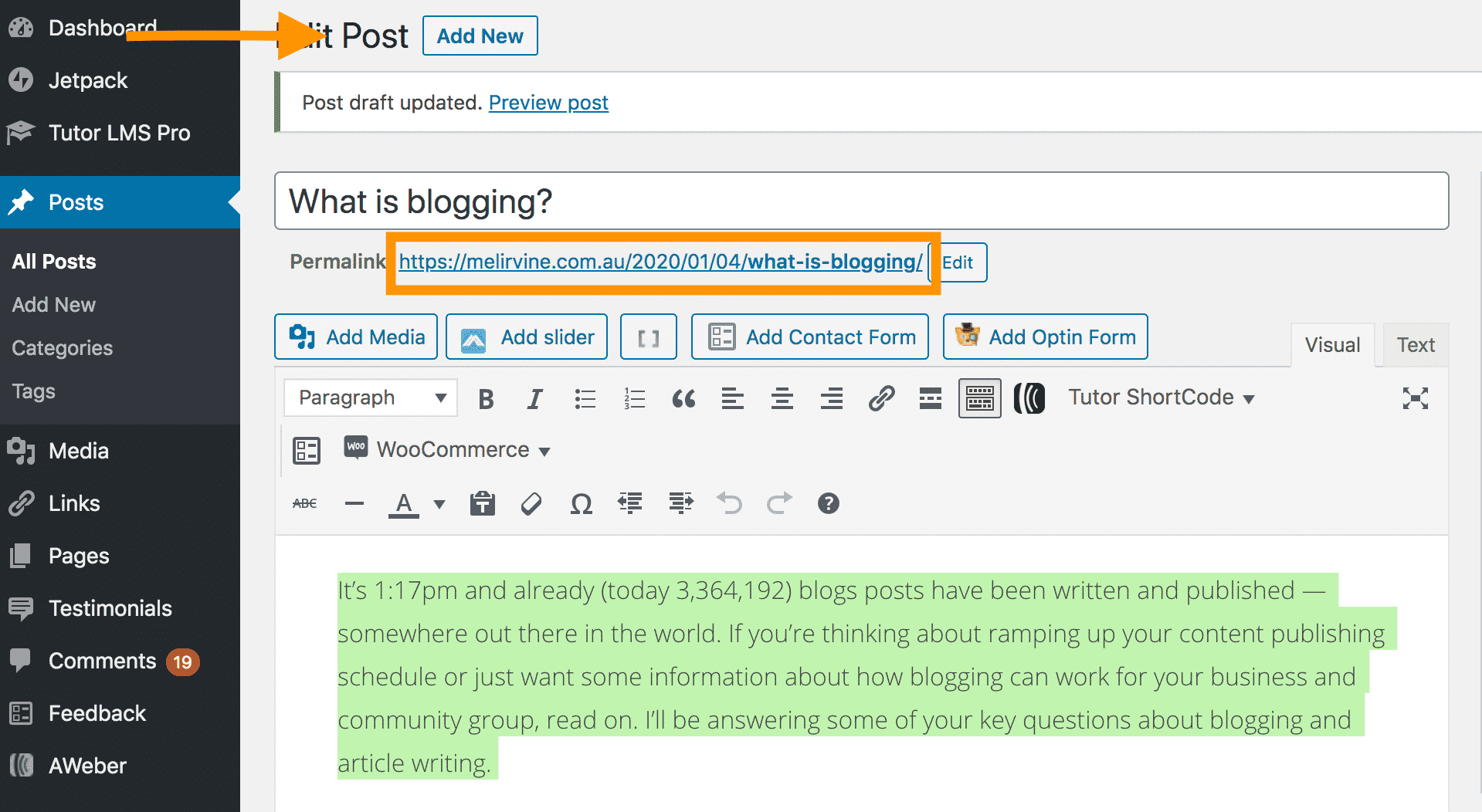Open the keyboard shortcuts help icon
This screenshot has height=812, width=1482.
click(x=828, y=503)
